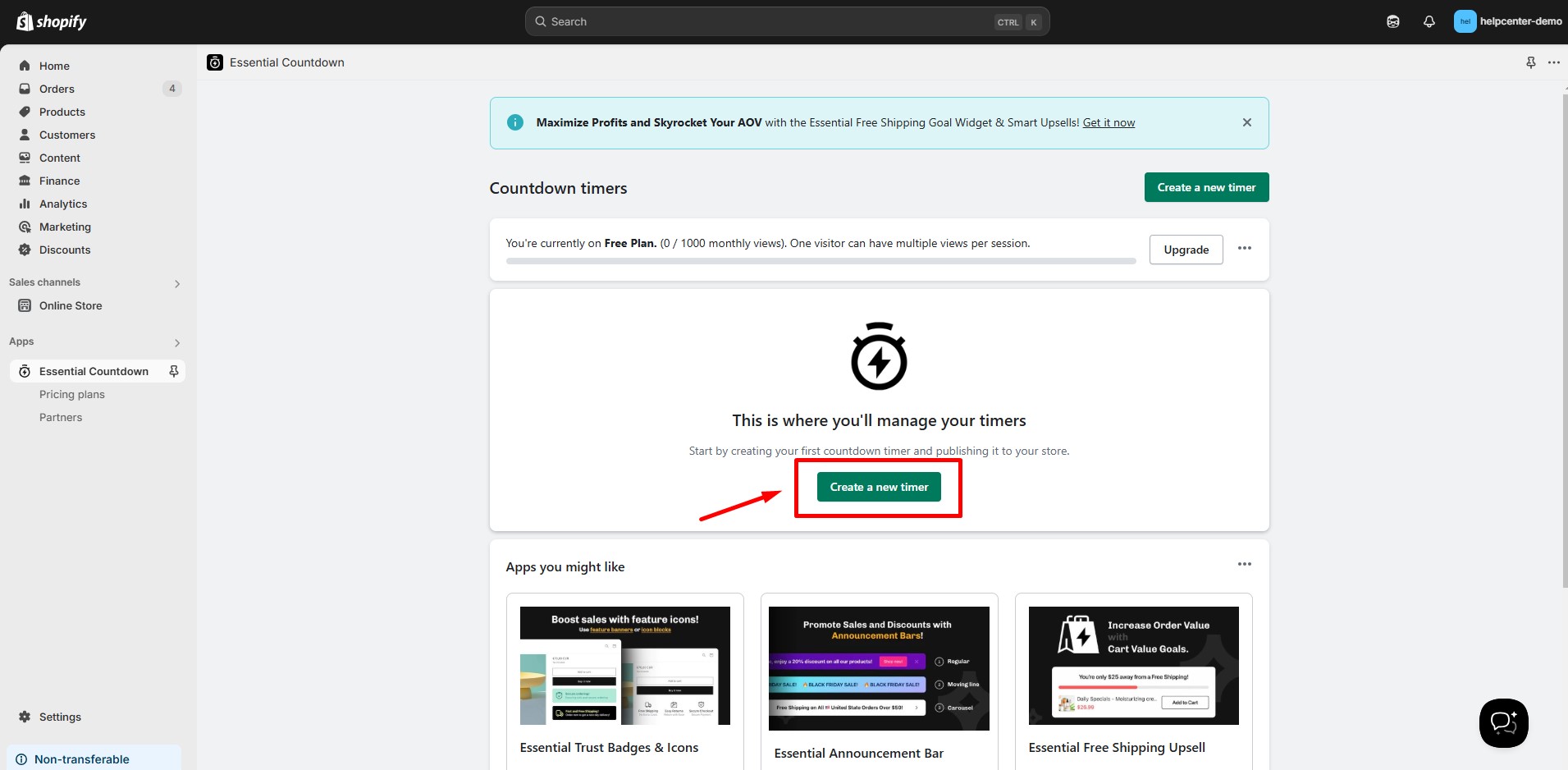Open helpcenter-demo account menu
The width and height of the screenshot is (1568, 770).
point(1508,21)
